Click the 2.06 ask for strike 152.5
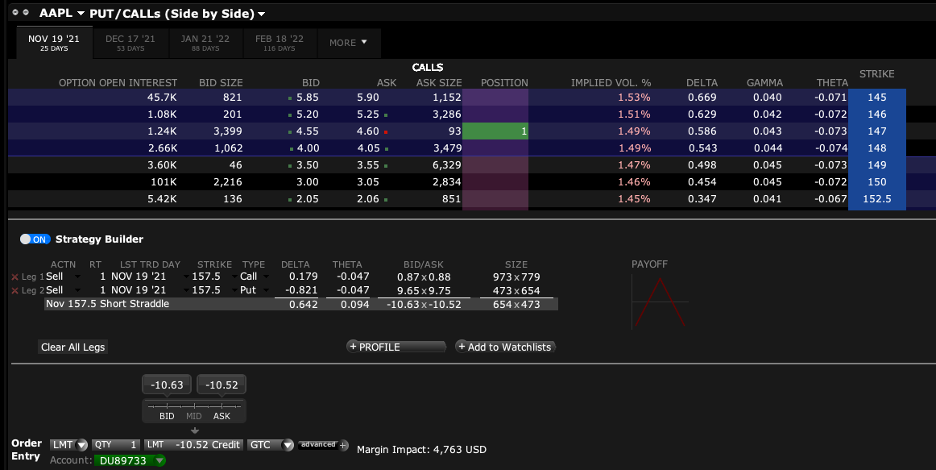Image resolution: width=936 pixels, height=470 pixels. [x=368, y=199]
